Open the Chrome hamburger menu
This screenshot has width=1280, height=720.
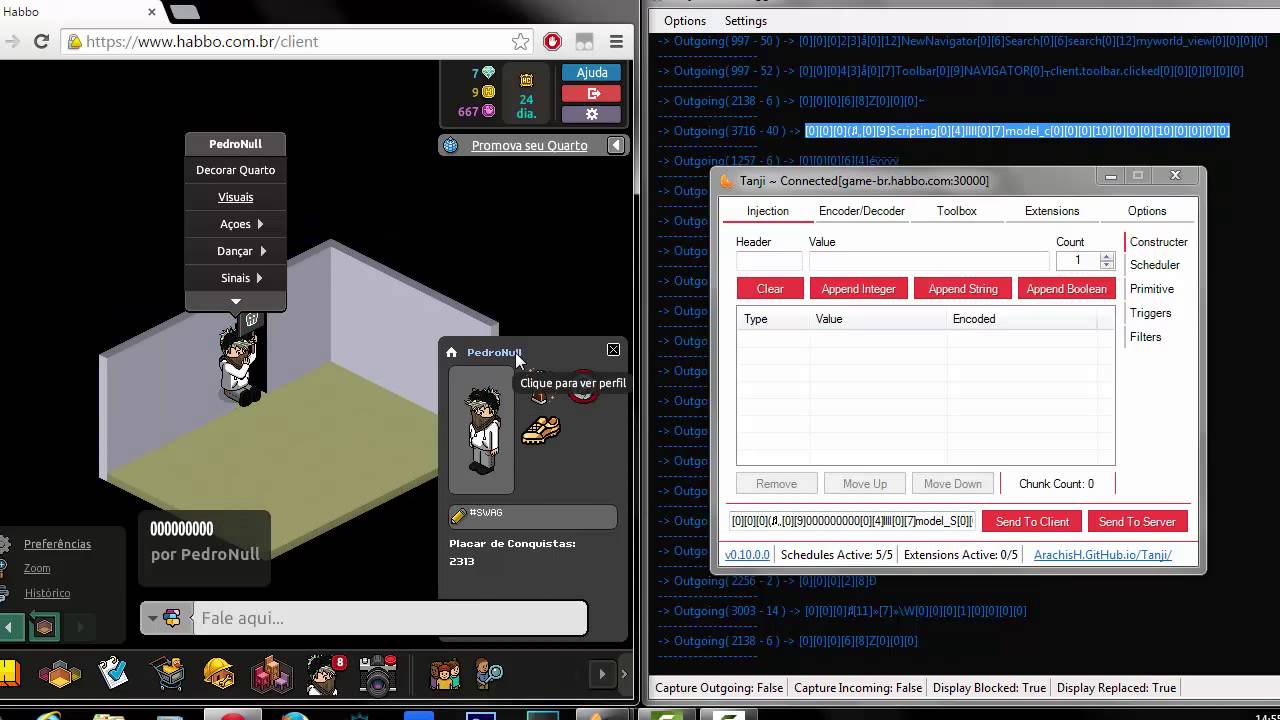pos(616,42)
